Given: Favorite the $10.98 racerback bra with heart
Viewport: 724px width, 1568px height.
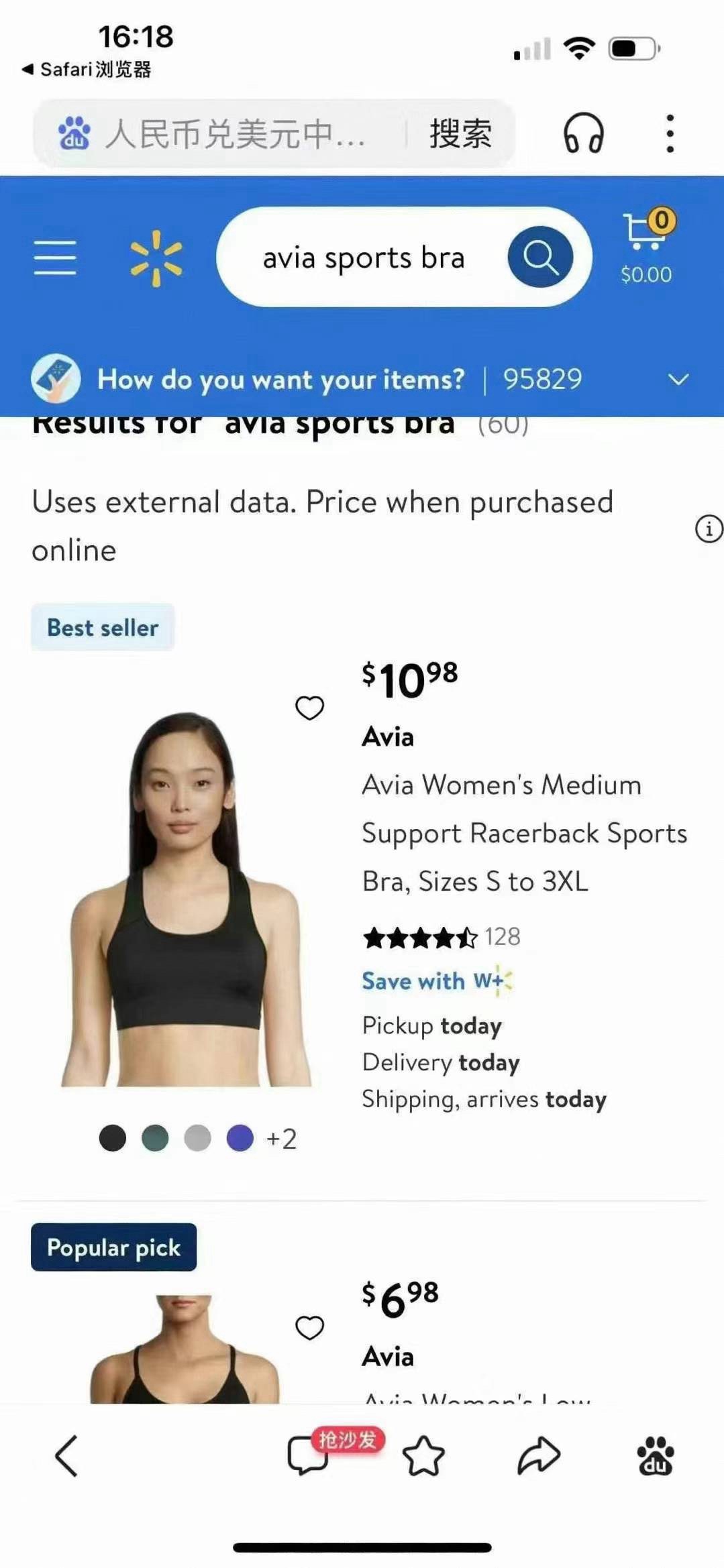Looking at the screenshot, I should [309, 708].
